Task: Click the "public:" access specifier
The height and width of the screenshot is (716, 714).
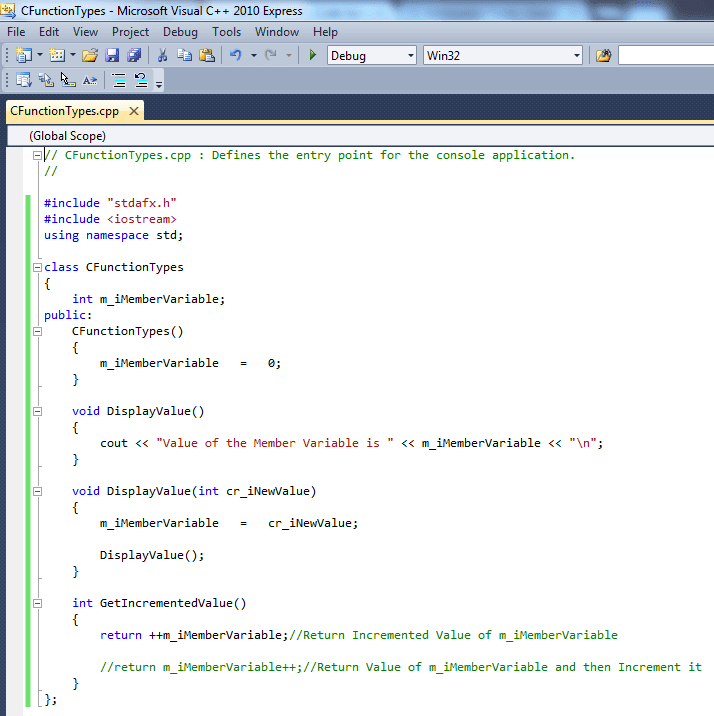Action: coord(68,315)
